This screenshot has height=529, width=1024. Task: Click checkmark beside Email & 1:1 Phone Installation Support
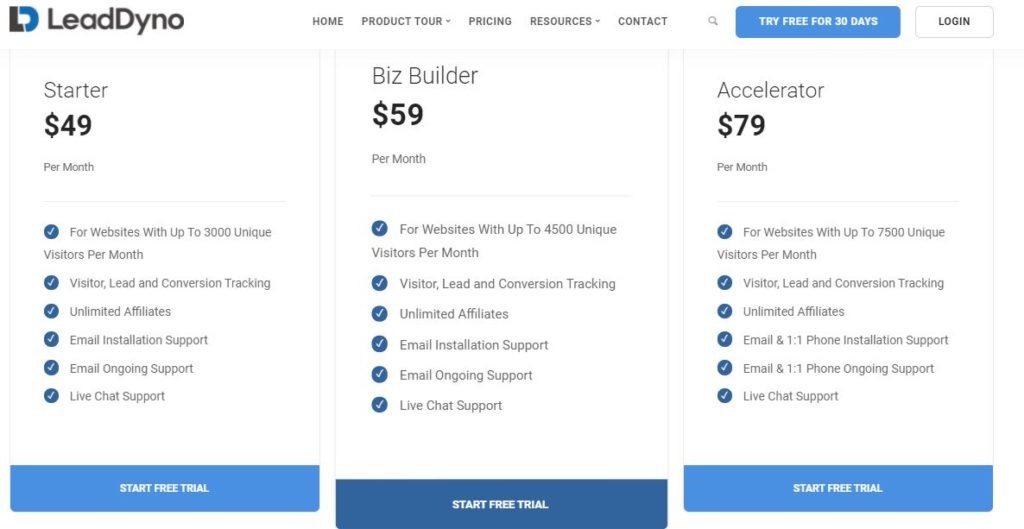click(x=725, y=339)
